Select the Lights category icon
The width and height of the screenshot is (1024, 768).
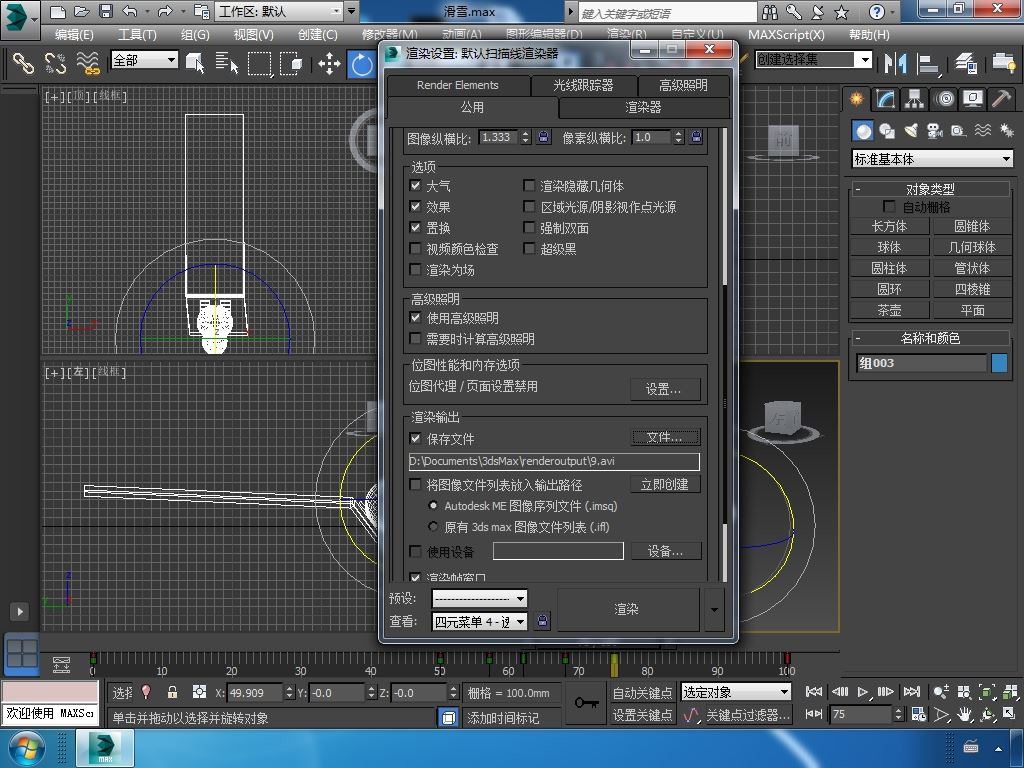pos(911,131)
